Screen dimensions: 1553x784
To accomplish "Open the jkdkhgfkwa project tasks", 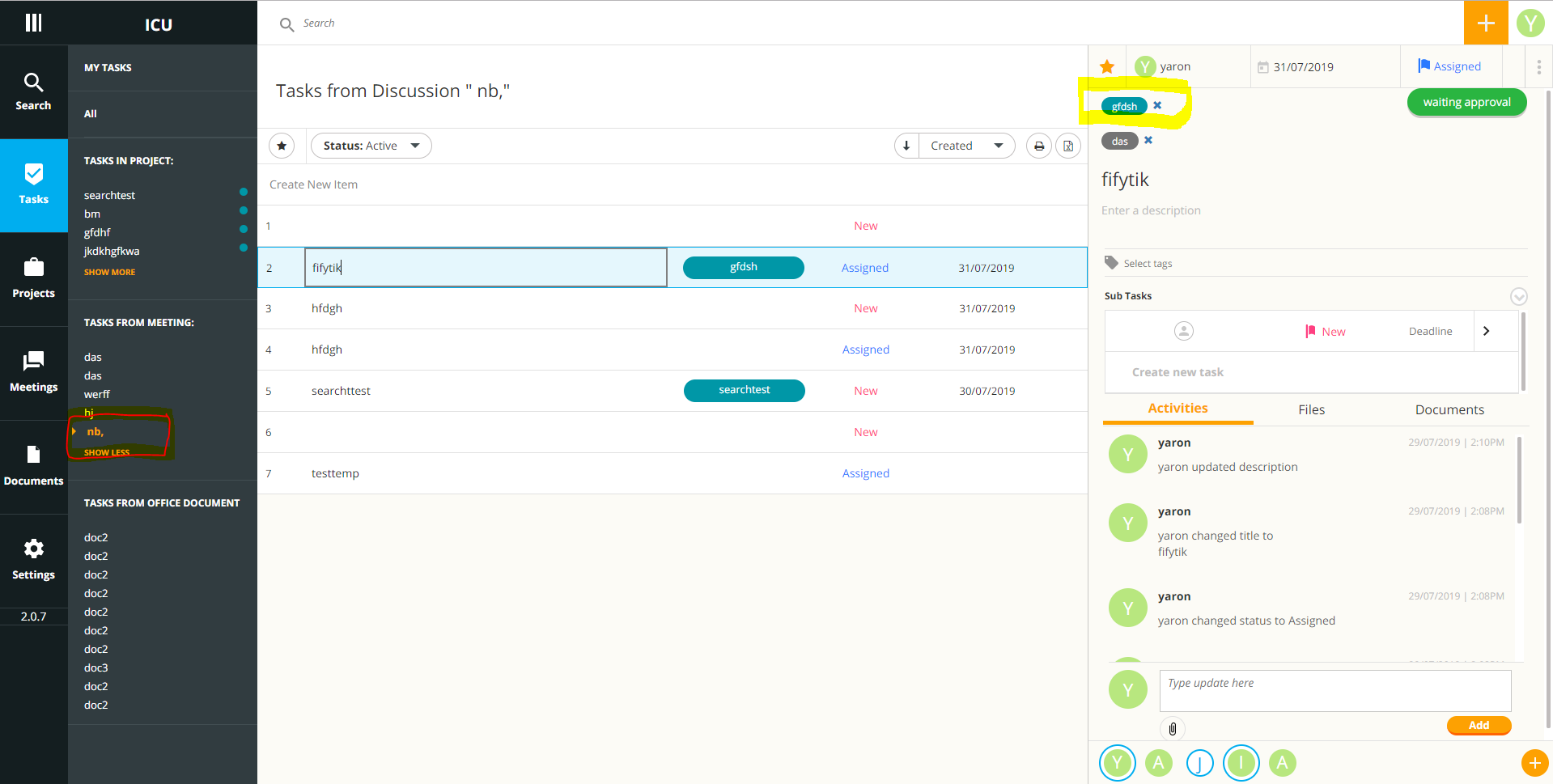I will coord(112,251).
